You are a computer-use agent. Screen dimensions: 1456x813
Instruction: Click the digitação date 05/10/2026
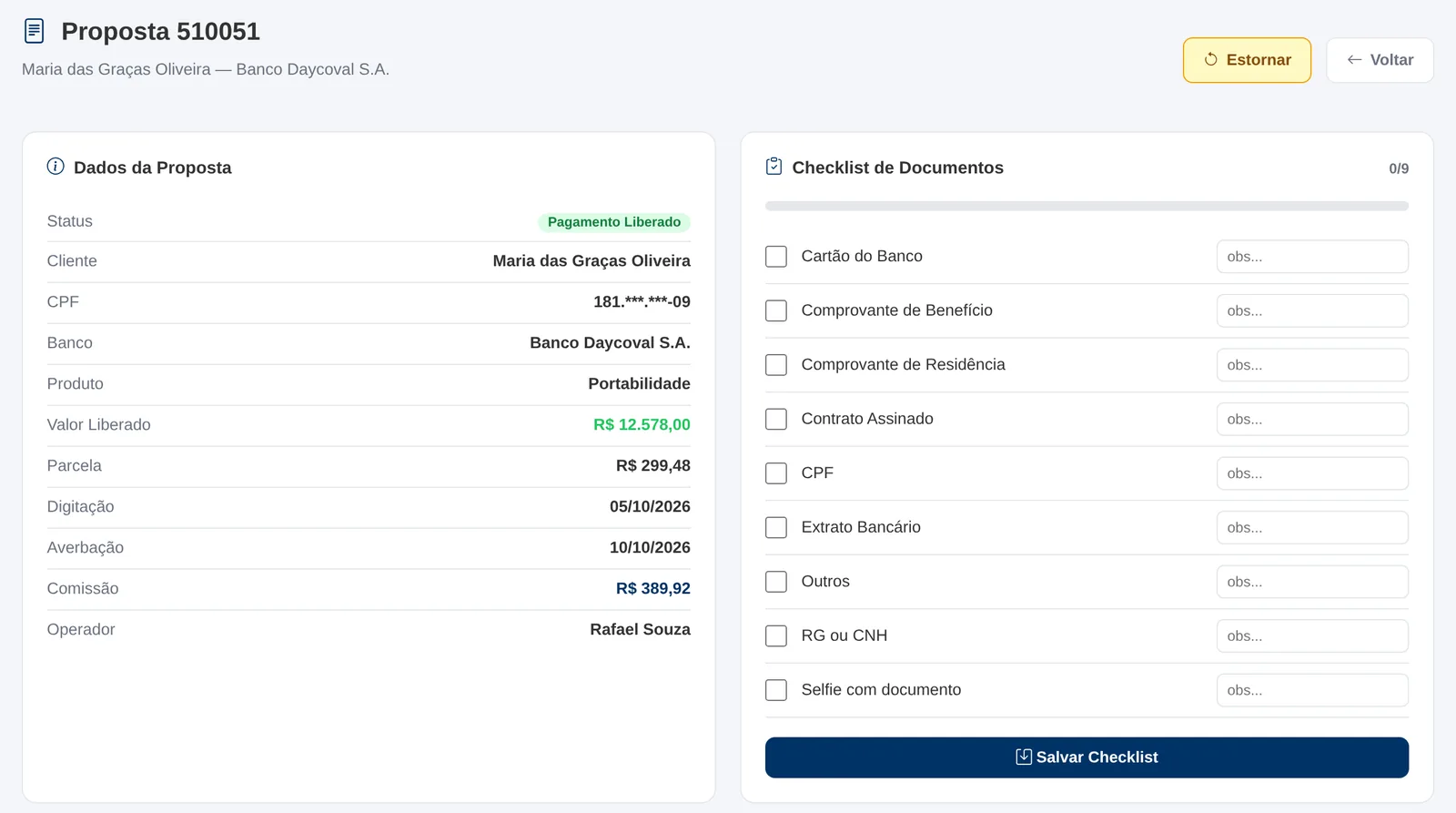coord(650,507)
